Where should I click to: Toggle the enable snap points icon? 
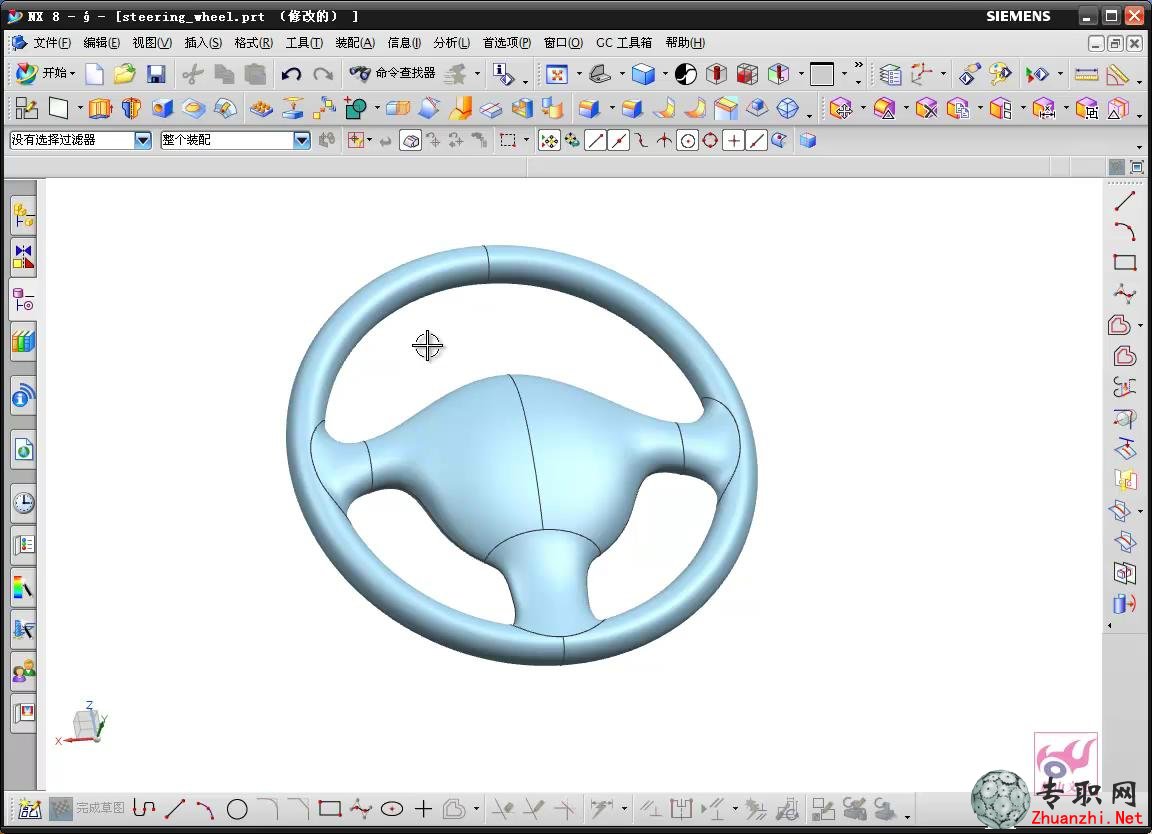(x=549, y=140)
